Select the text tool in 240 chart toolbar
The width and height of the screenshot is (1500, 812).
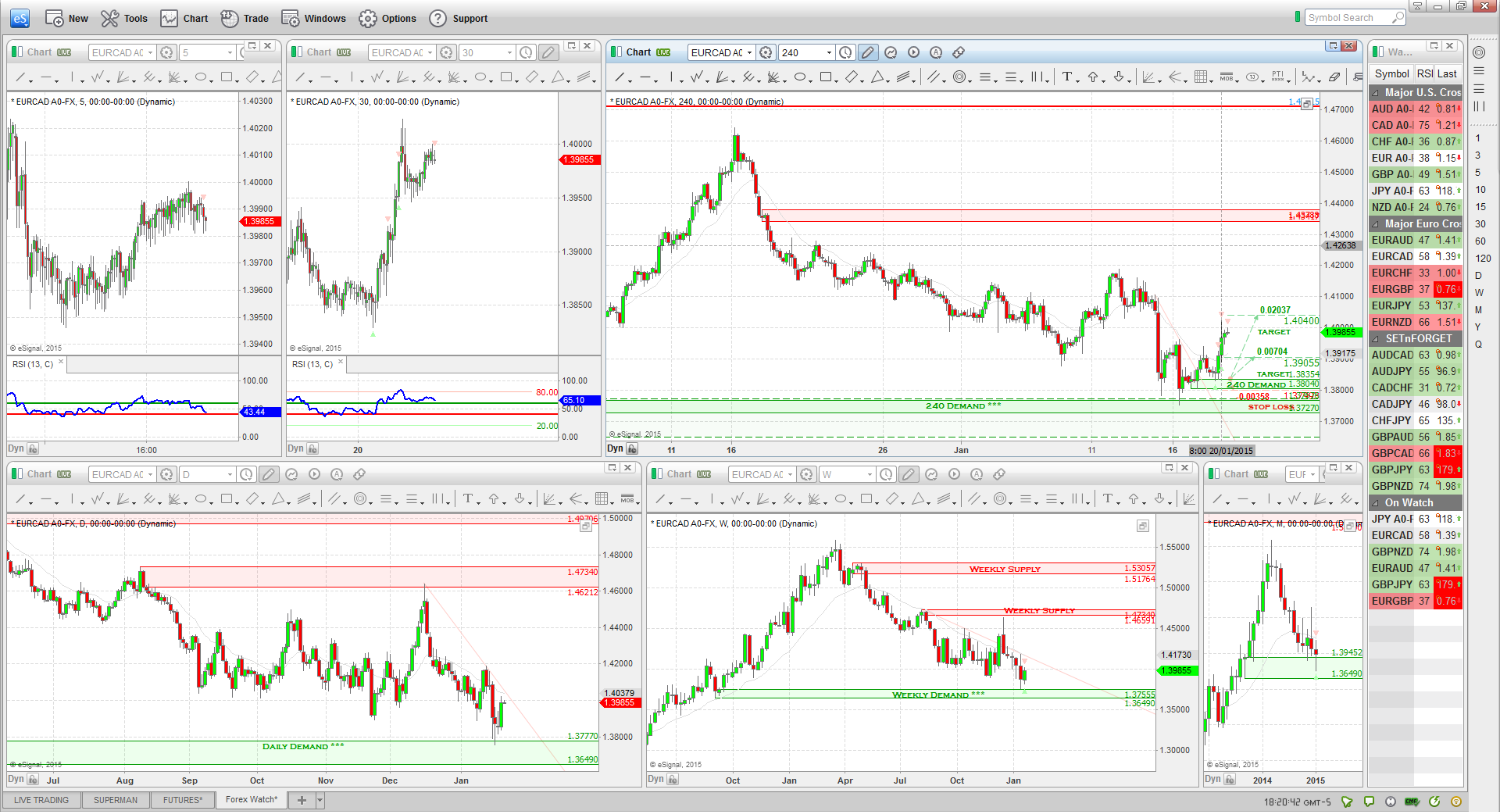pos(1067,77)
